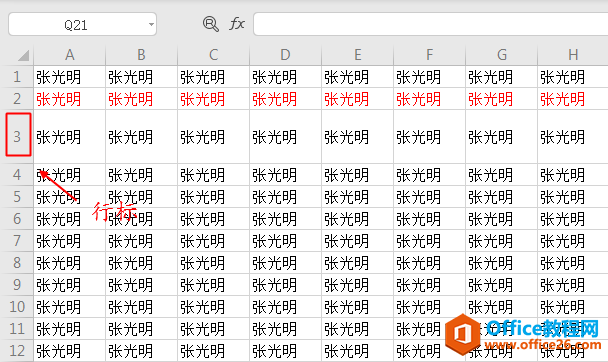
Task: Click cell F3 in the tall row
Action: (430, 136)
